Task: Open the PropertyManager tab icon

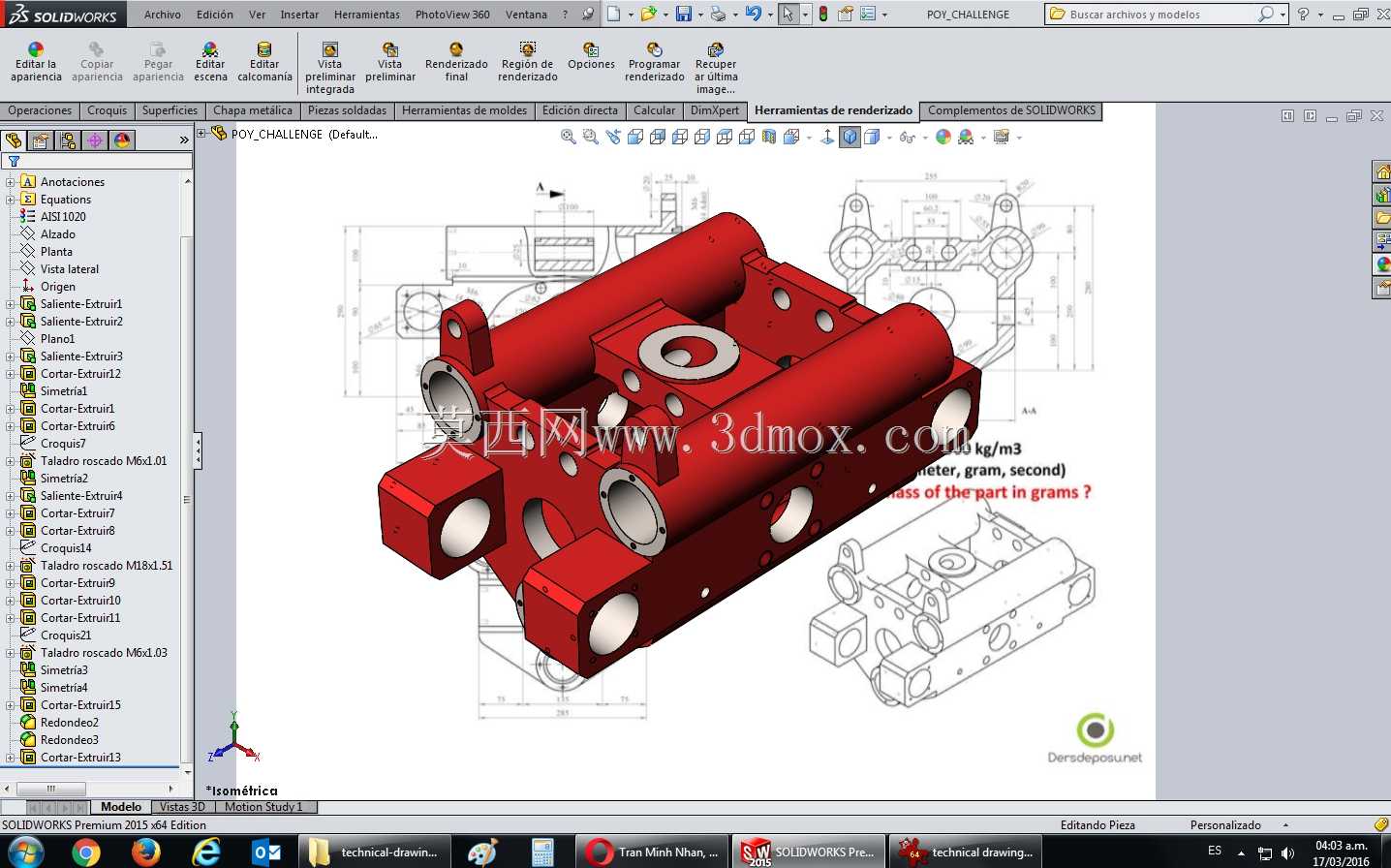Action: click(41, 140)
